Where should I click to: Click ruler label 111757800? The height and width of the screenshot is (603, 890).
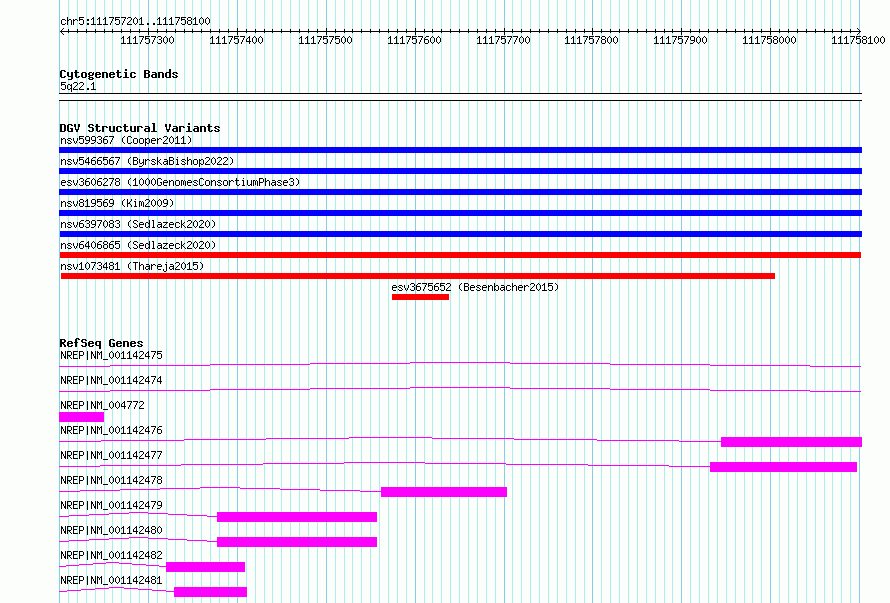591,40
